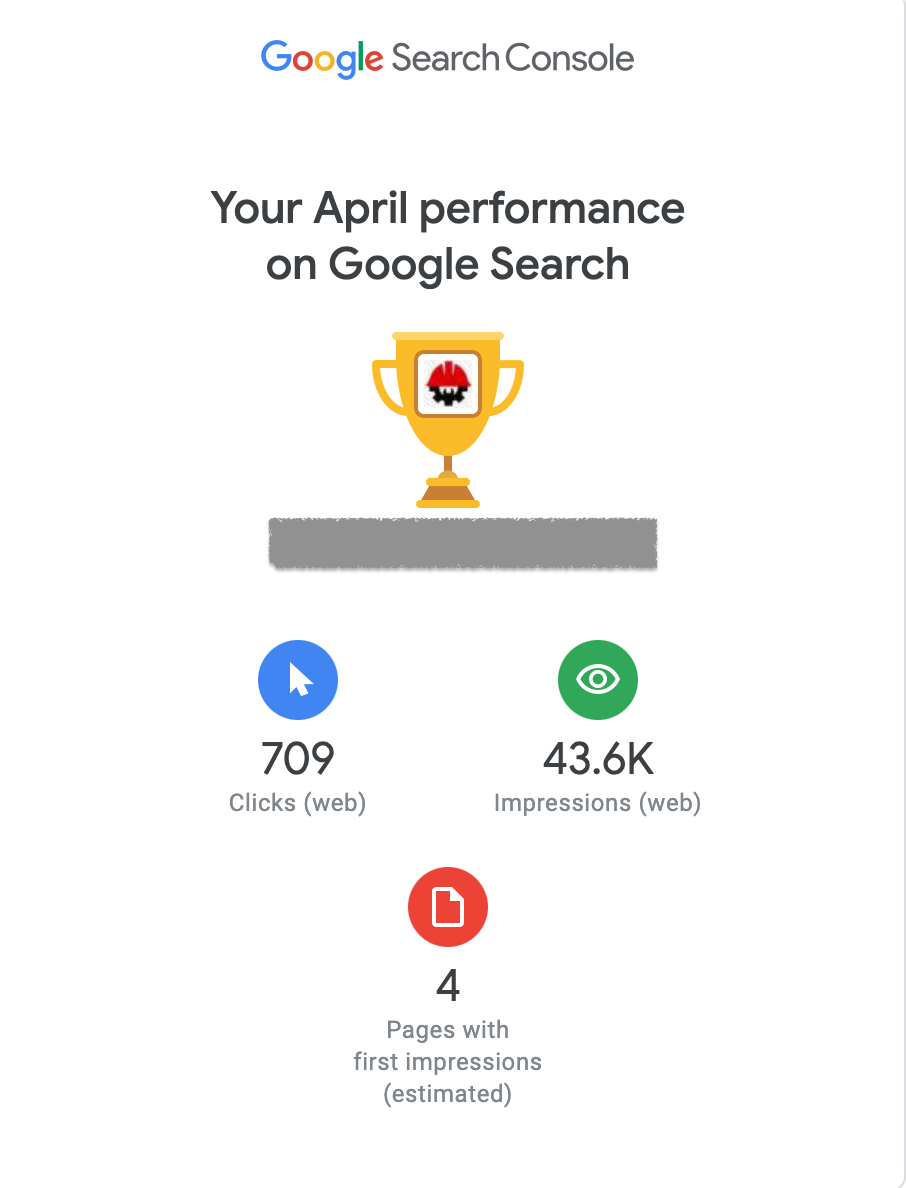Click the "on Google Search" heading line

click(448, 265)
